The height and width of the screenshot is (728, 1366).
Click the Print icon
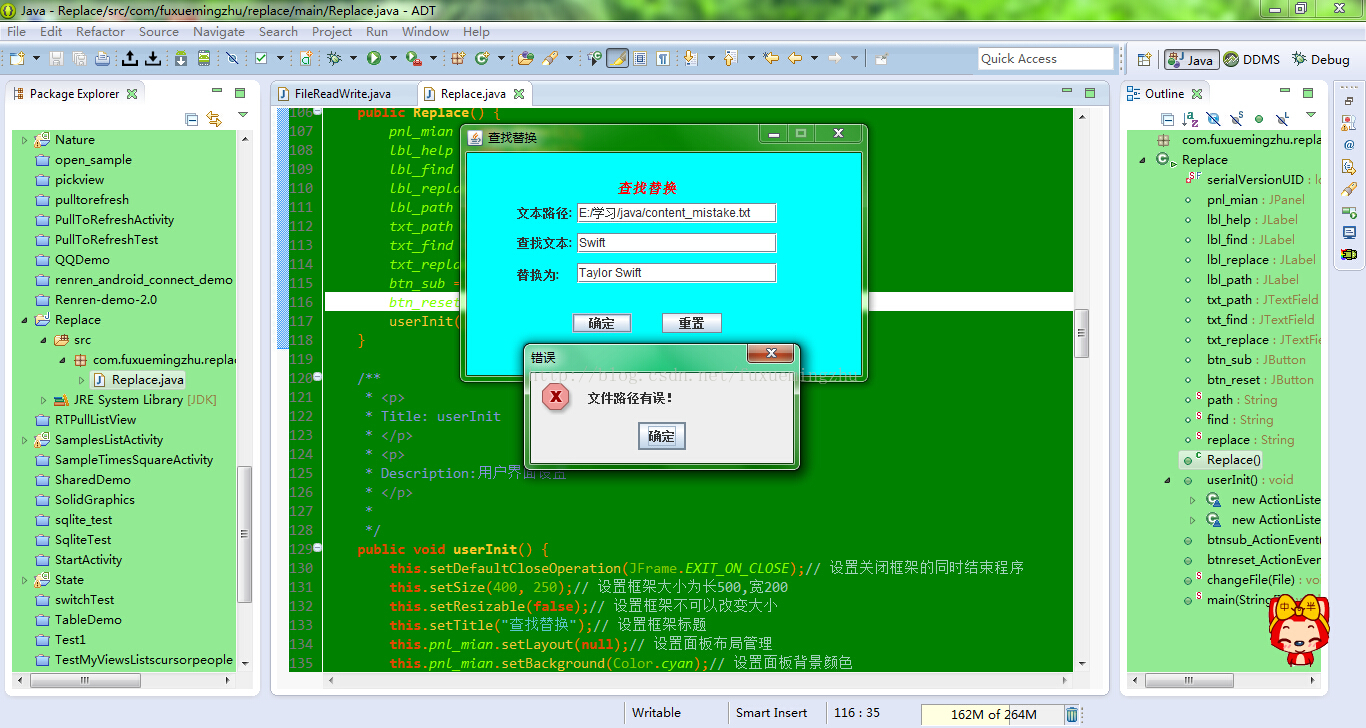[102, 58]
